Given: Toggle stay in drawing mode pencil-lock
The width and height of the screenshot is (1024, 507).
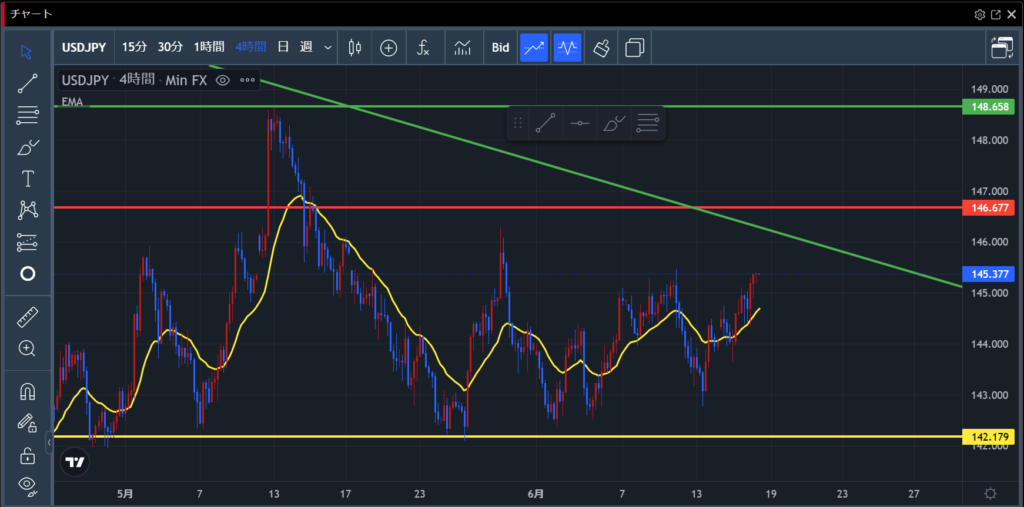Looking at the screenshot, I should pyautogui.click(x=27, y=423).
